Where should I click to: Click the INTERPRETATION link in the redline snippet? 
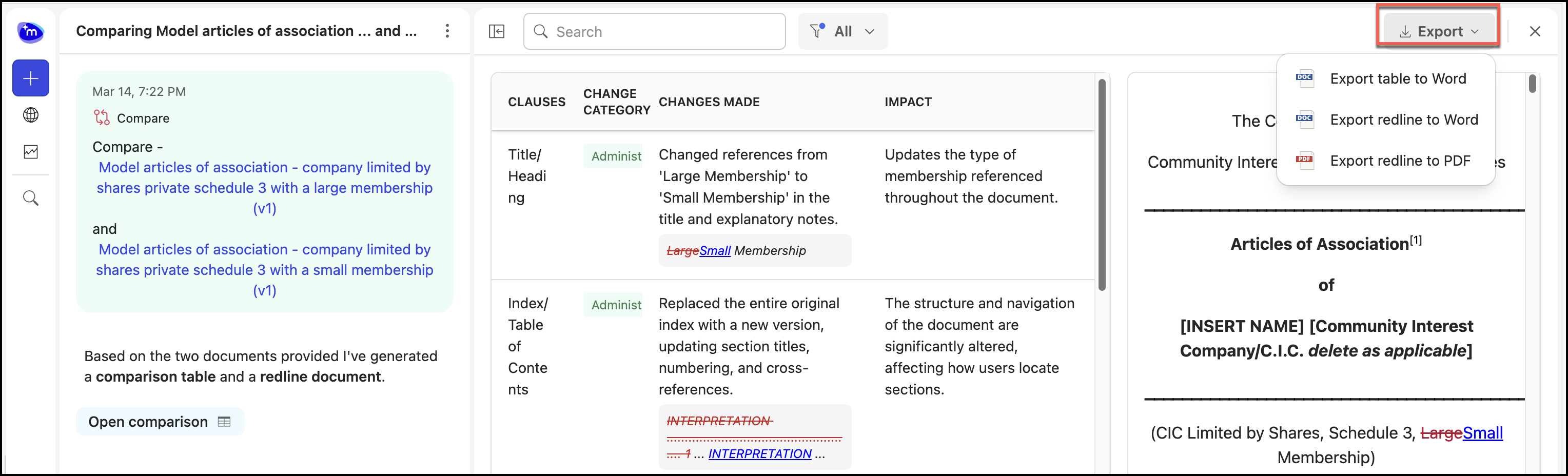click(x=759, y=453)
